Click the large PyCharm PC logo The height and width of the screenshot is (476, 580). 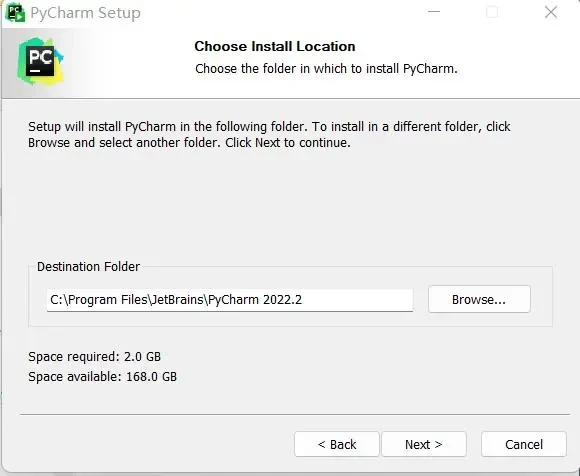click(40, 61)
